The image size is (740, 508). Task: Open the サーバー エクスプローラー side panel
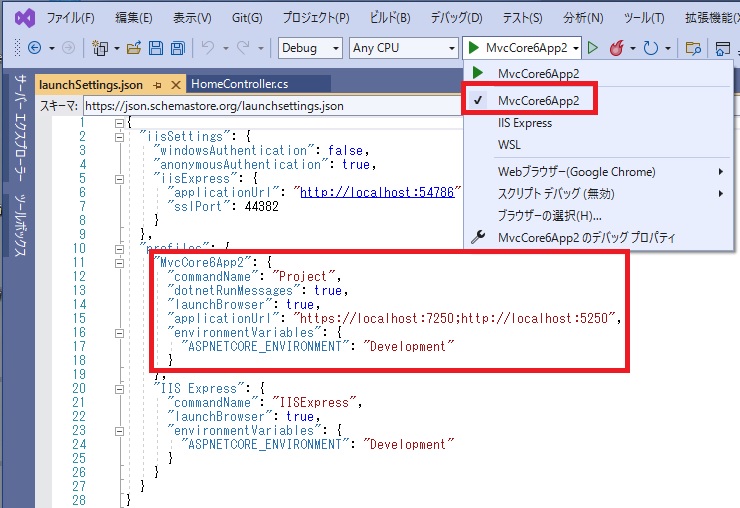19,127
